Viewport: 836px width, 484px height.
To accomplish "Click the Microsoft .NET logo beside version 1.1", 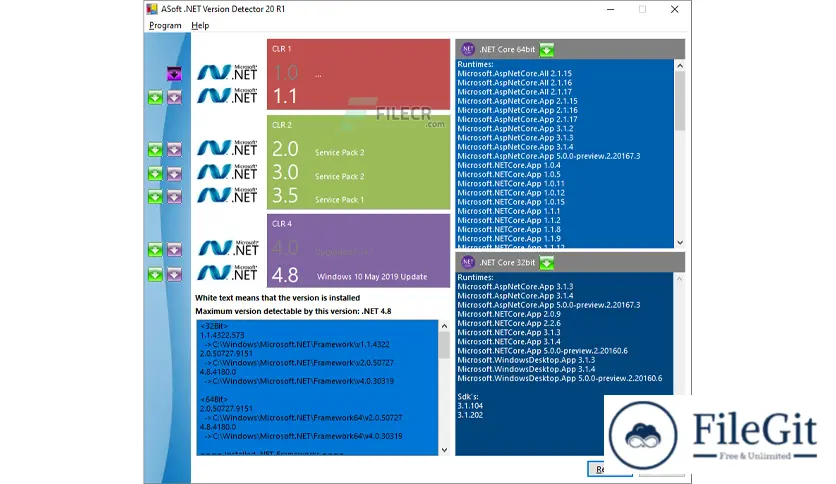I will (227, 95).
